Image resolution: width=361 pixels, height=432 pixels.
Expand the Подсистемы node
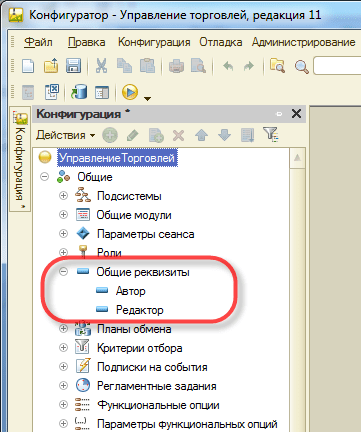[63, 195]
